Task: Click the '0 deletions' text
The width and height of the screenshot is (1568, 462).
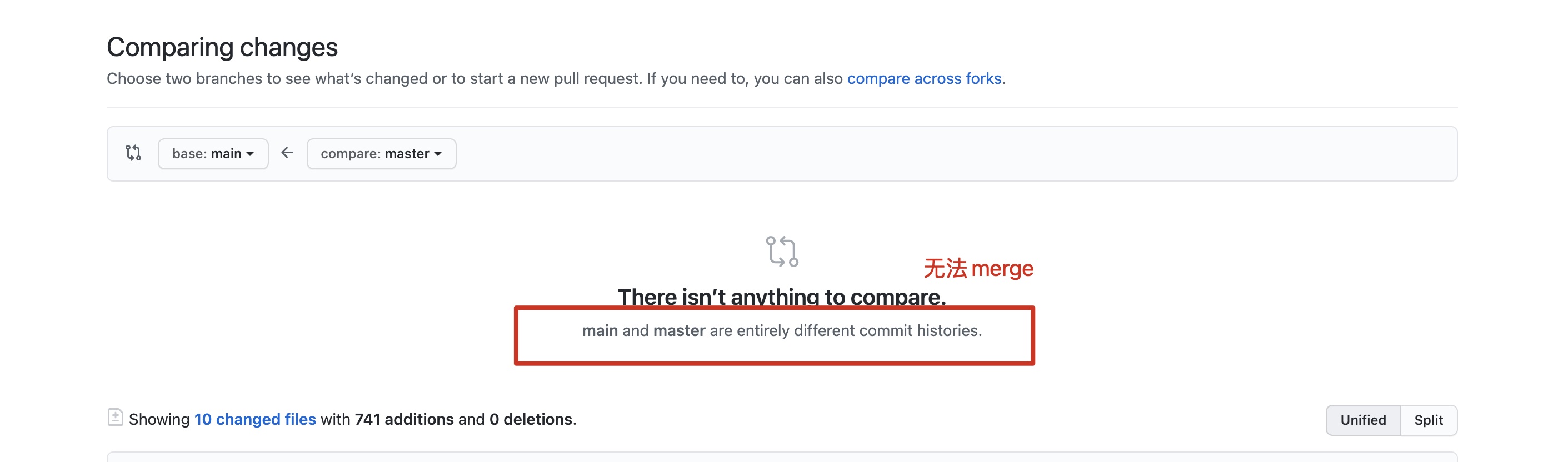Action: pos(531,419)
